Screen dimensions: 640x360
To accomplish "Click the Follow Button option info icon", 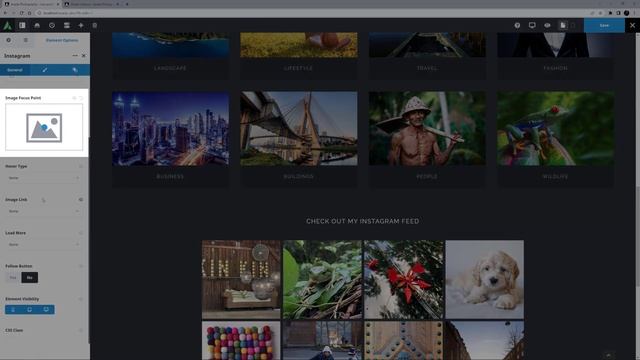I will 81,266.
